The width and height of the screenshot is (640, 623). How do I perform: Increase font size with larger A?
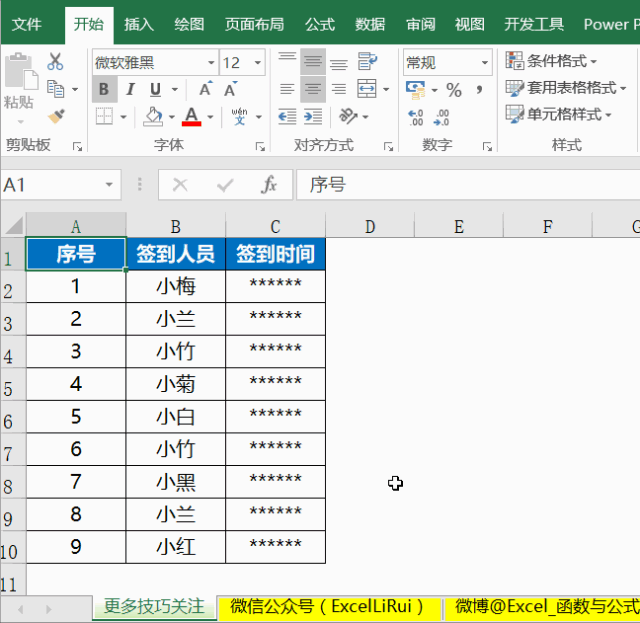(206, 89)
